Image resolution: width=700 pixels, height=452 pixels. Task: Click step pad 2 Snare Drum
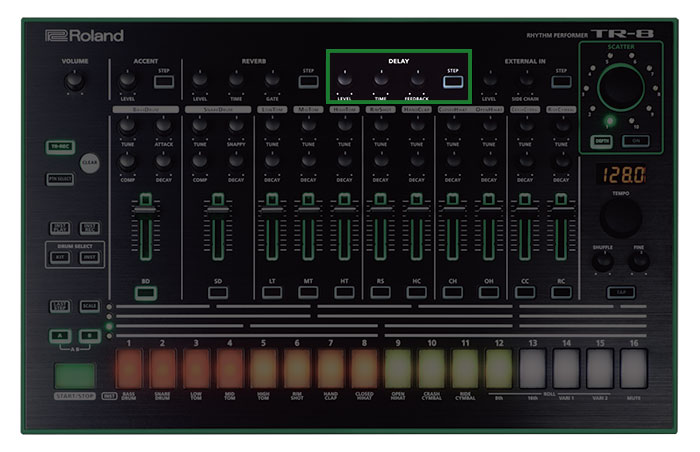[x=162, y=368]
